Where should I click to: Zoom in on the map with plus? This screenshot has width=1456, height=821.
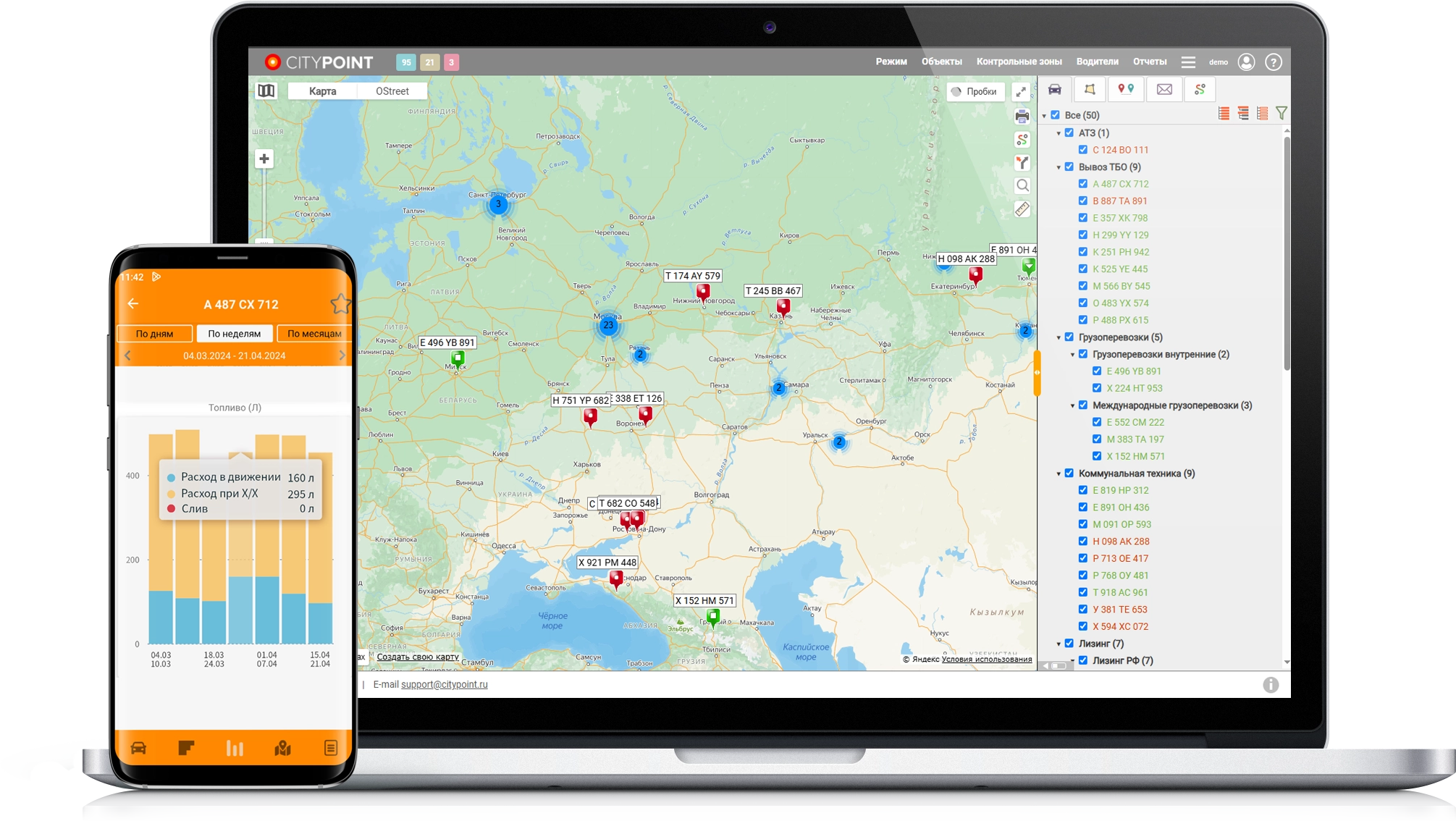tap(264, 159)
